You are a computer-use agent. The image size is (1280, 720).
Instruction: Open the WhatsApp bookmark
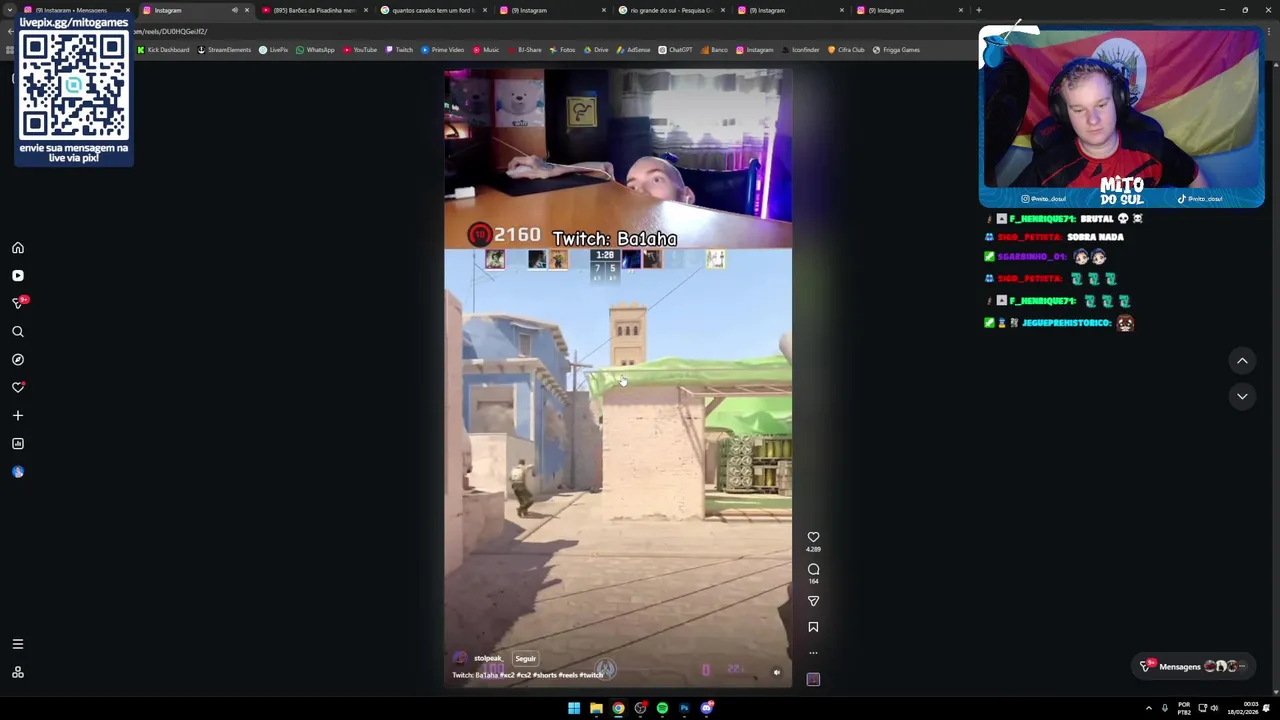pyautogui.click(x=315, y=50)
